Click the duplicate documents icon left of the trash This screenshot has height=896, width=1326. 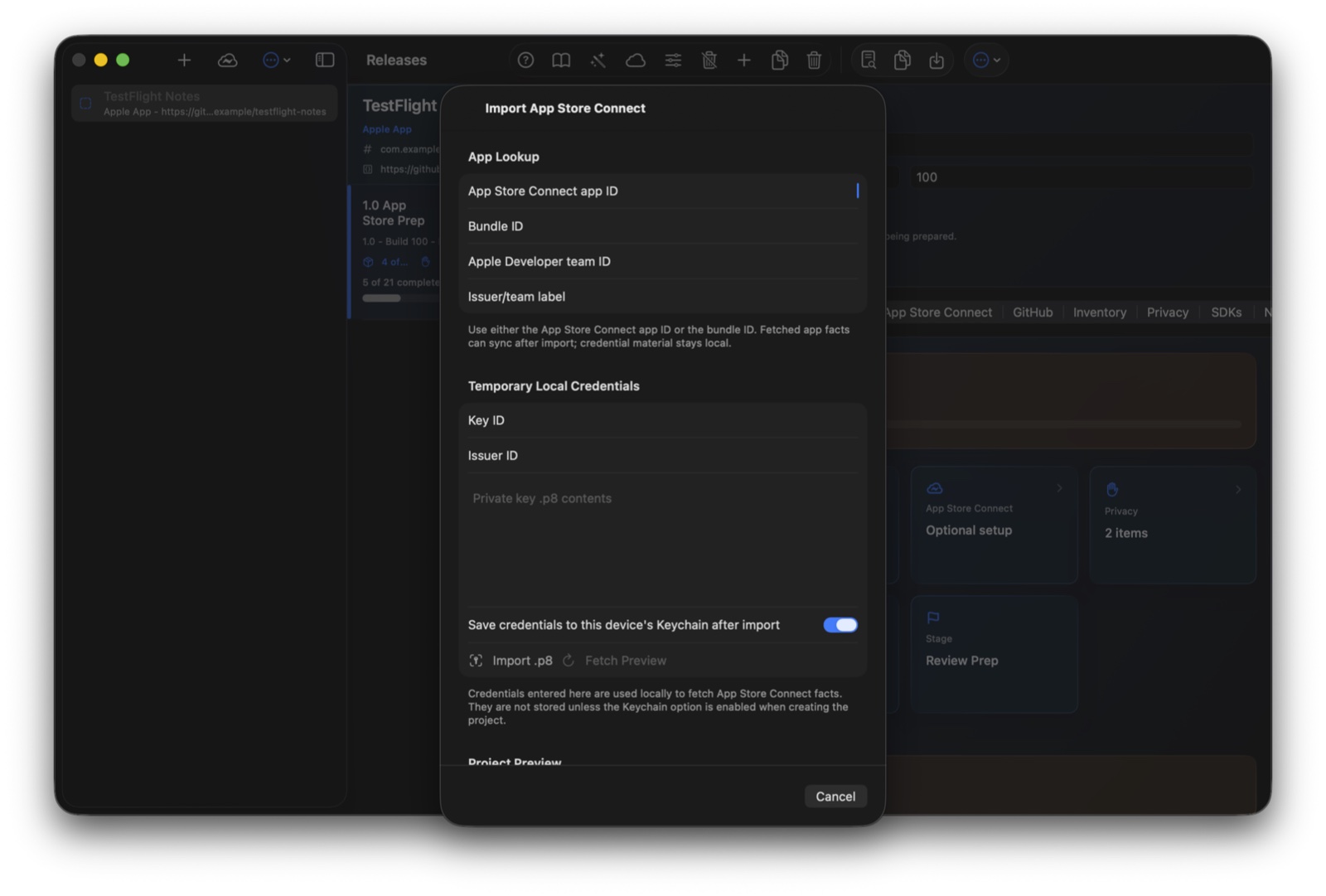click(x=779, y=60)
